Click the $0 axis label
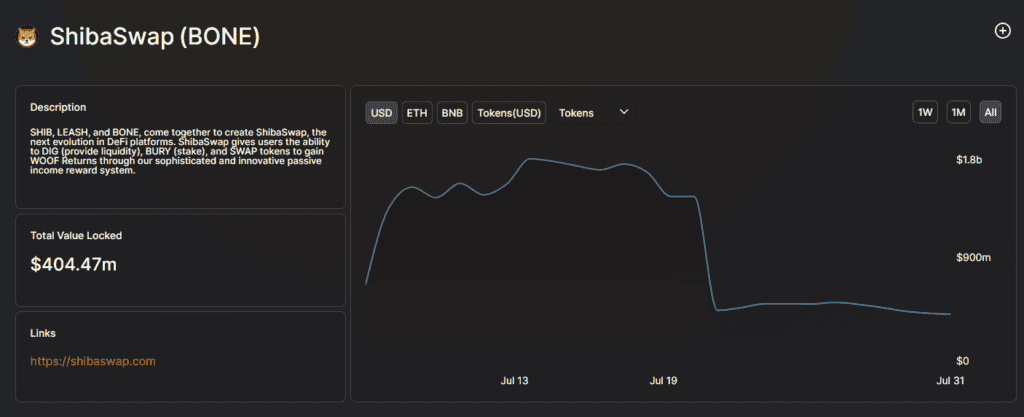The height and width of the screenshot is (417, 1024). pos(963,361)
